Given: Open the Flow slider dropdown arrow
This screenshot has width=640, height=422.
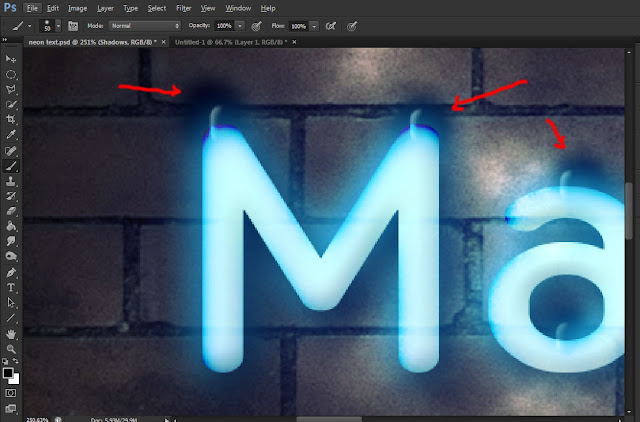Looking at the screenshot, I should click(x=314, y=27).
